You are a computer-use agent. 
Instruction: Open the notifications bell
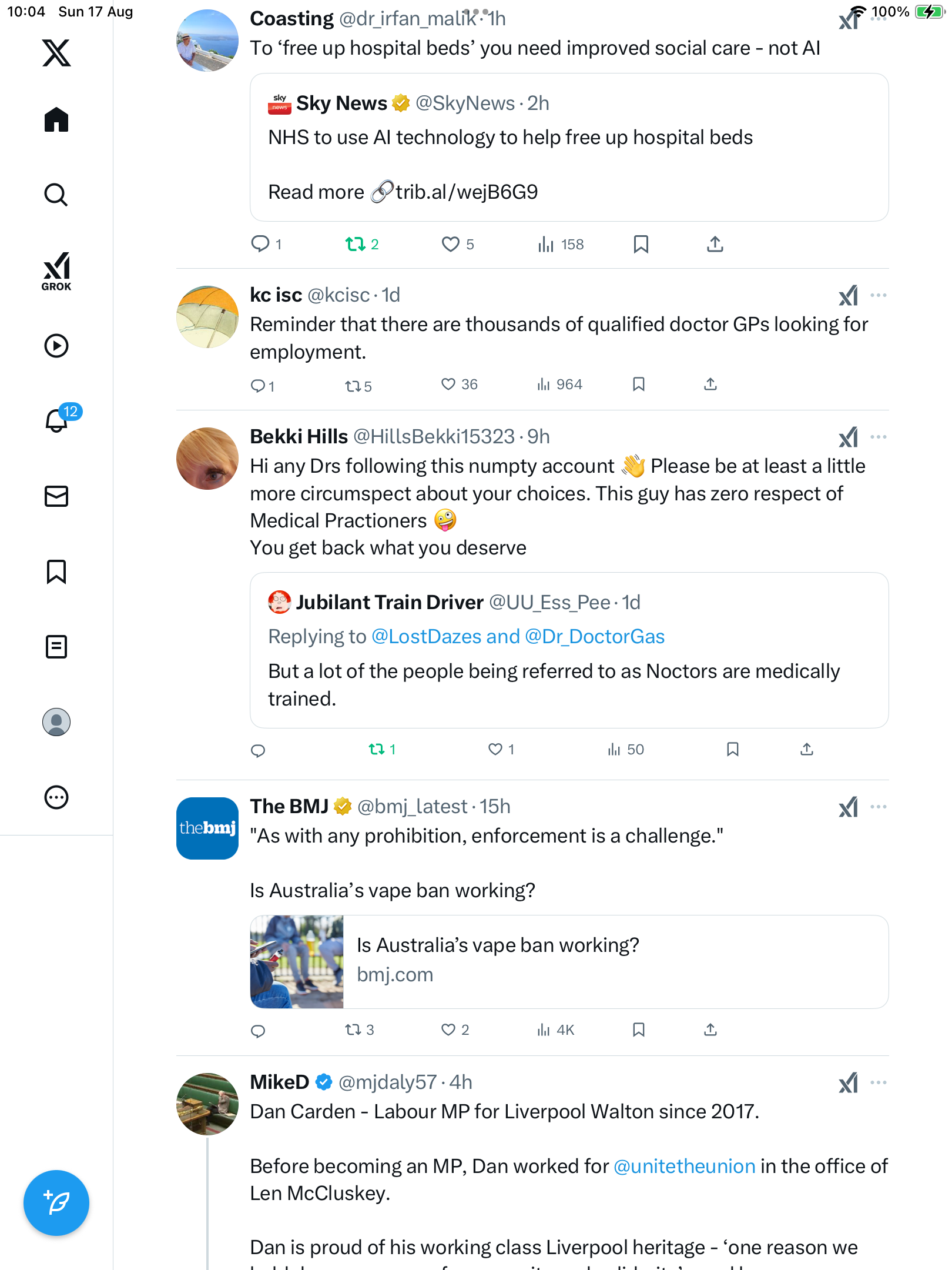click(x=57, y=420)
